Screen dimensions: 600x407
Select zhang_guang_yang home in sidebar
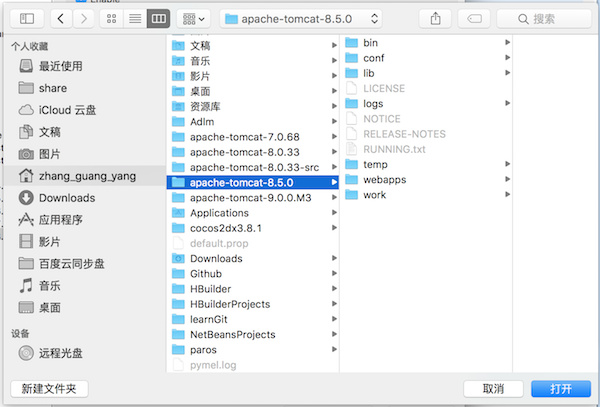[84, 176]
